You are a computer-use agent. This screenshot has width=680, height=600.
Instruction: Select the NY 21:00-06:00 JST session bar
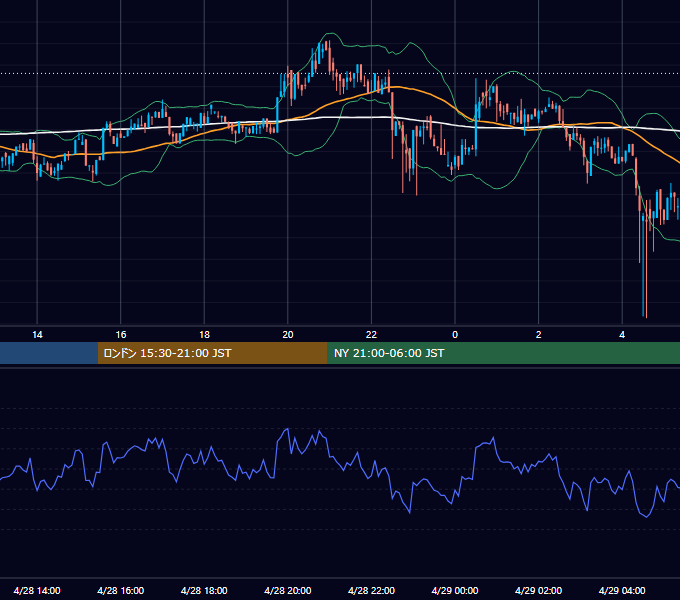[503, 353]
